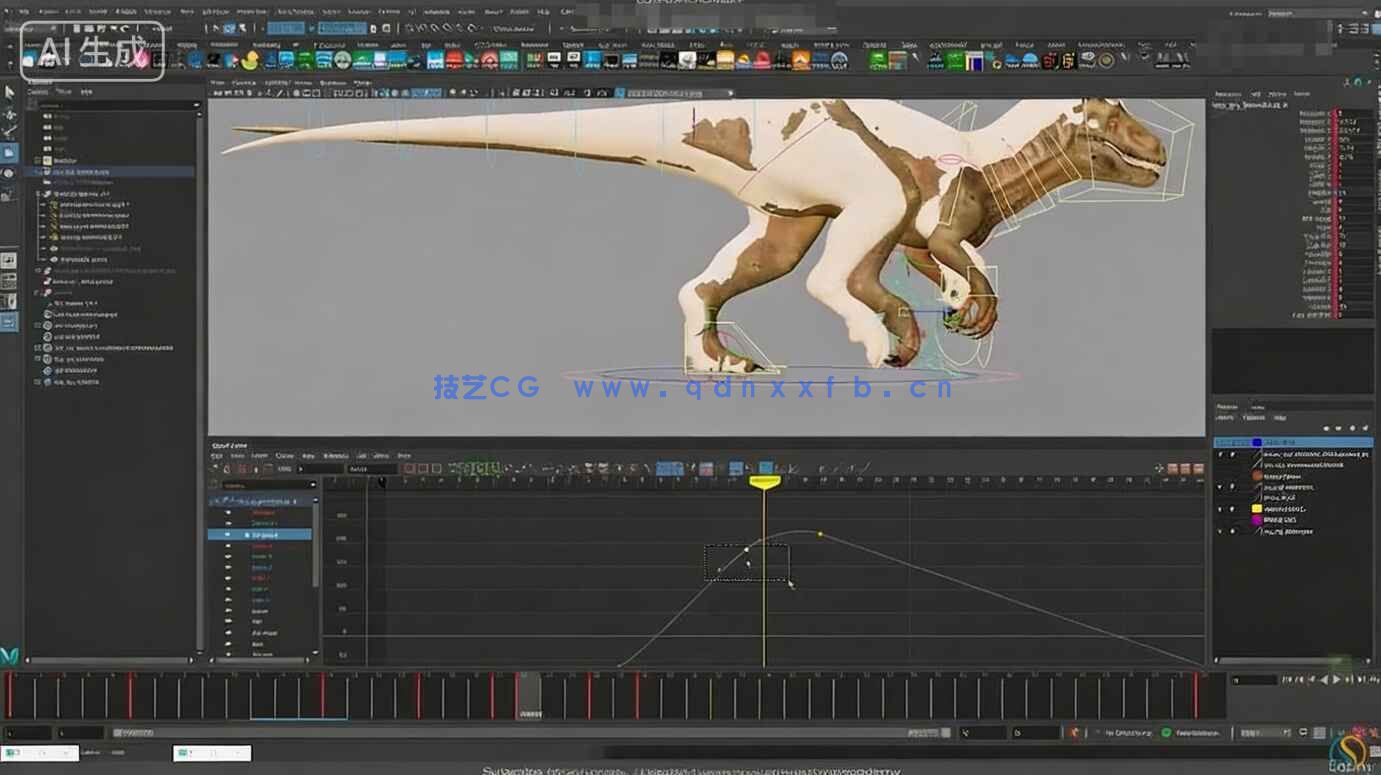Click the Maya logo icon at bottom-left
This screenshot has width=1381, height=775.
click(x=10, y=655)
